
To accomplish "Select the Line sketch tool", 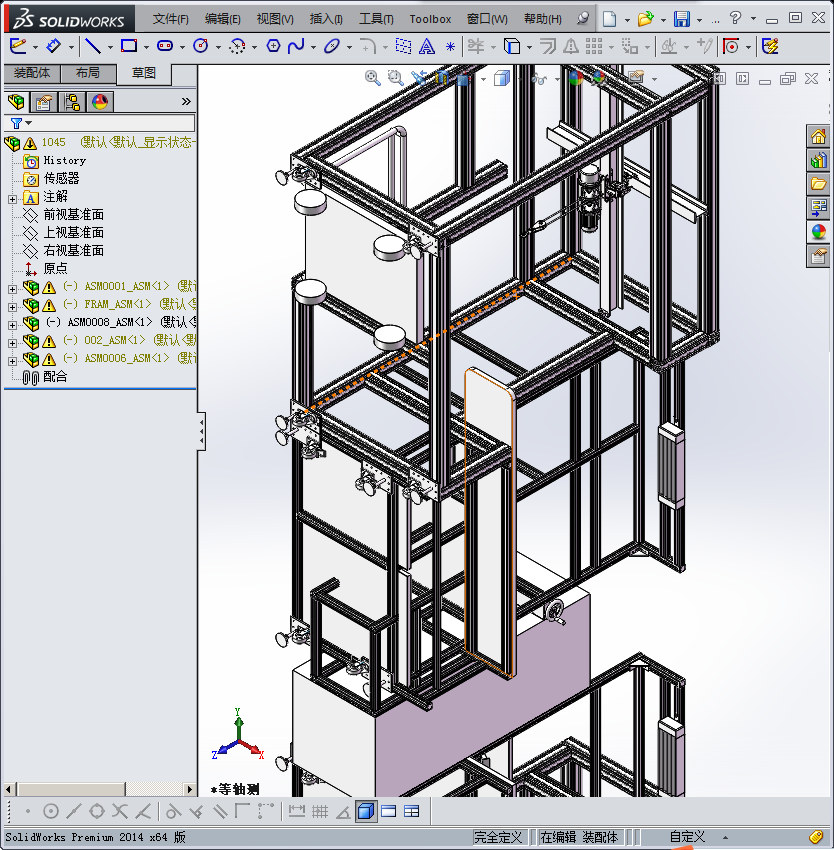I will 93,46.
